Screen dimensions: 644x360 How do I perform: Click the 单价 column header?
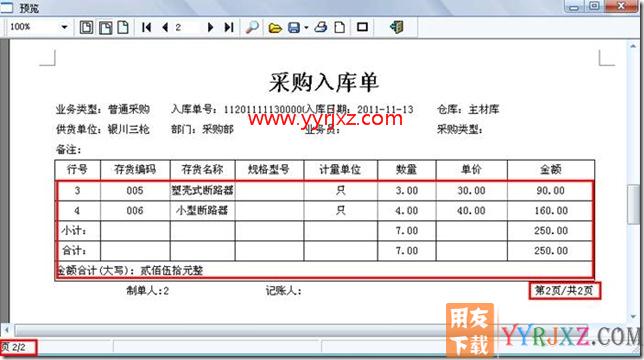click(471, 170)
